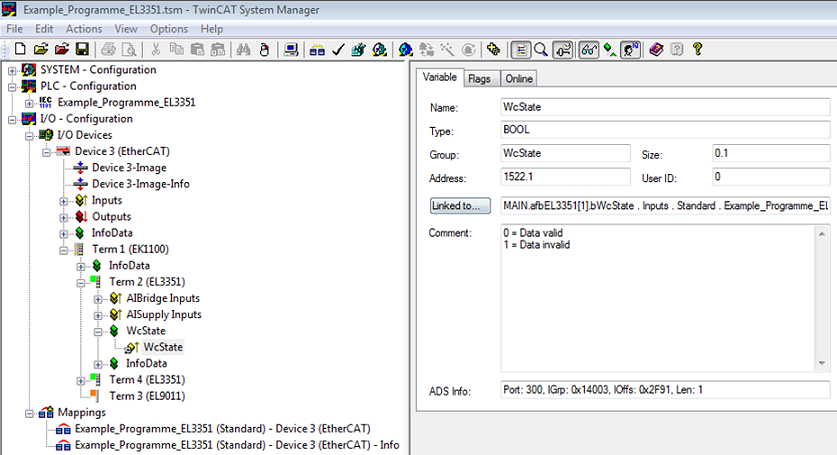837x455 pixels.
Task: Collapse the PLC - Configuration node
Action: (12, 87)
